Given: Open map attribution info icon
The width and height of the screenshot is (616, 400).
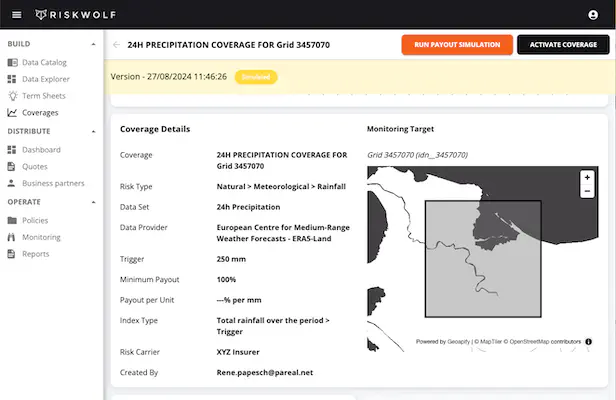Looking at the screenshot, I should point(588,341).
